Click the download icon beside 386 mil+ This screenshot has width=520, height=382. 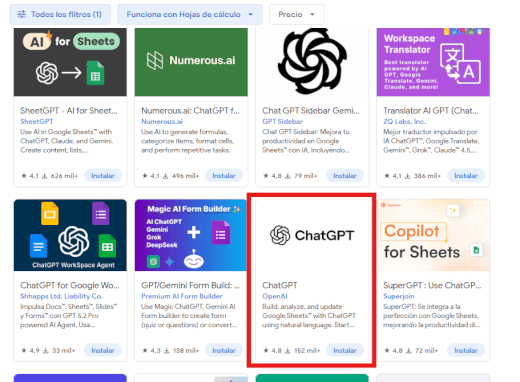pos(407,176)
